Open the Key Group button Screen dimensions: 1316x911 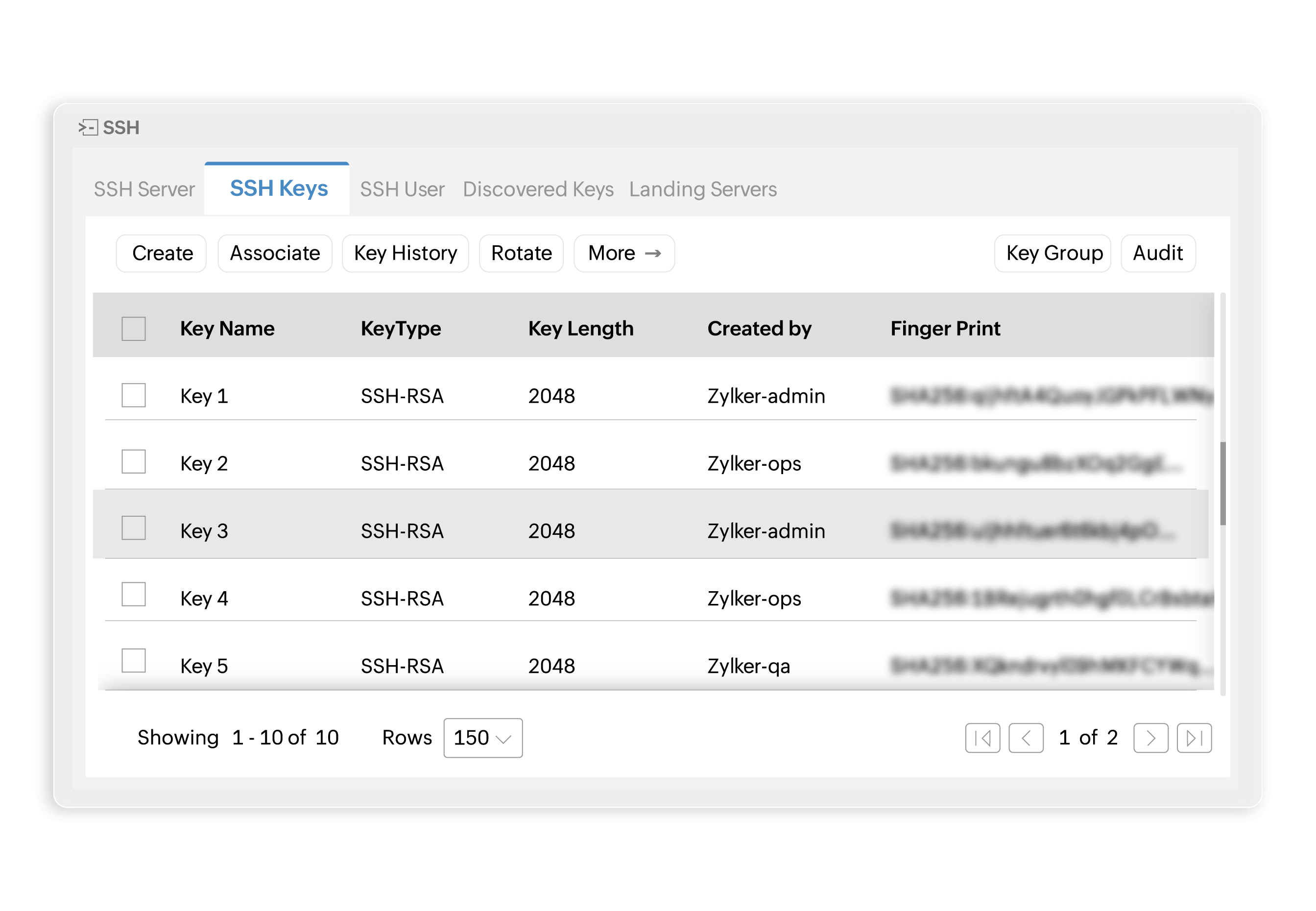(x=1053, y=253)
